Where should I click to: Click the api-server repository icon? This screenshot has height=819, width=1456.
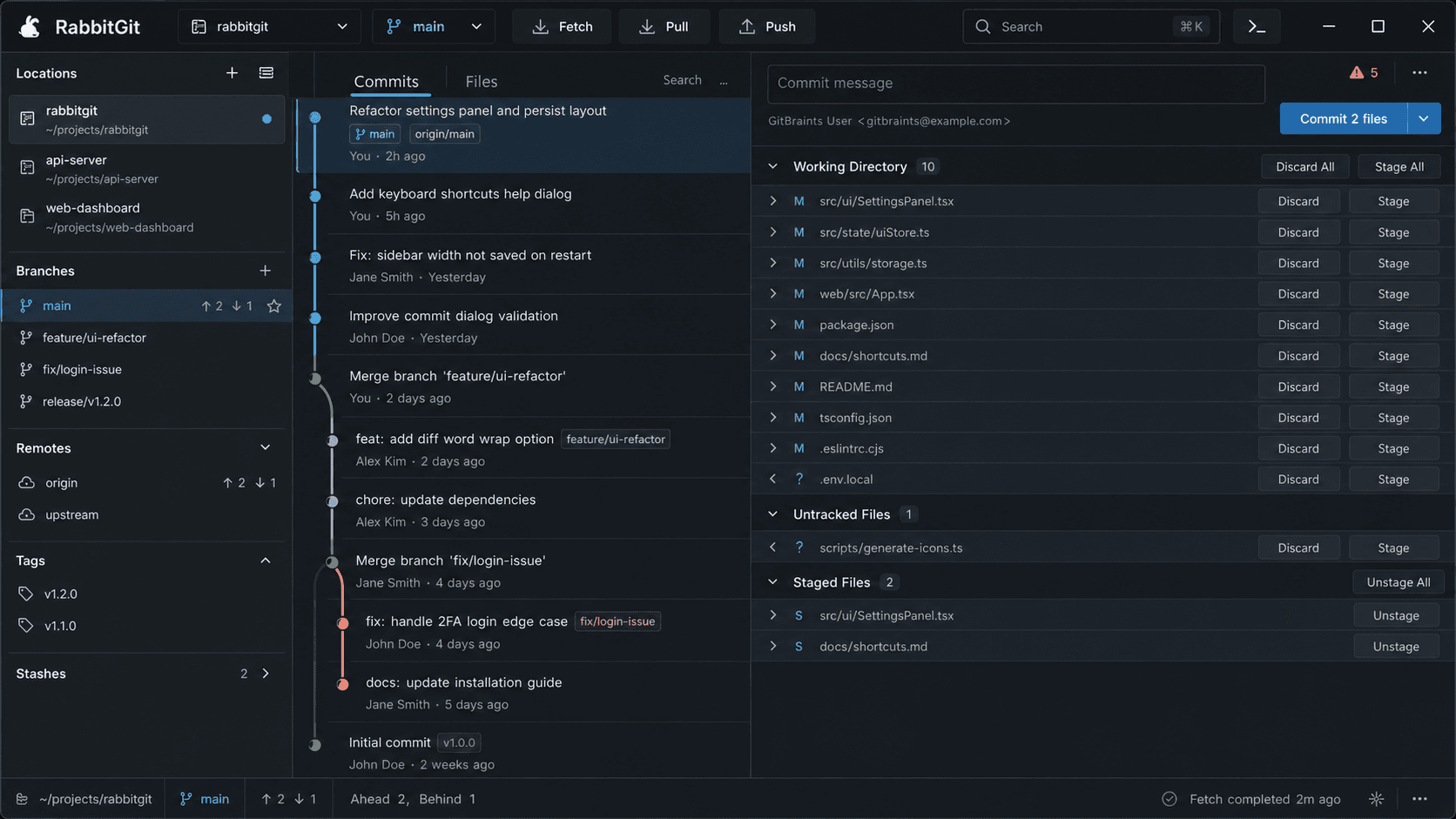click(x=27, y=168)
